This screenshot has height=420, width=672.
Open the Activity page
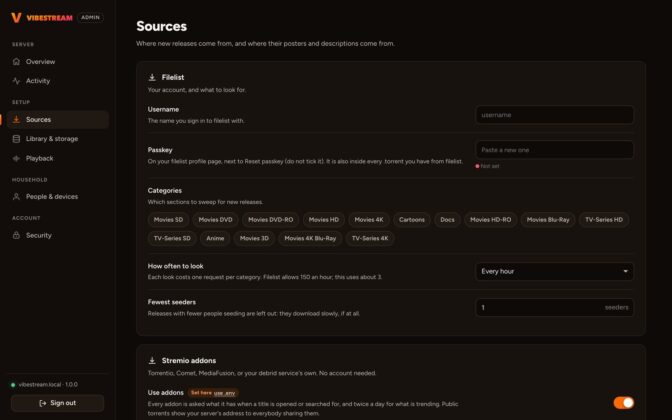coord(58,81)
